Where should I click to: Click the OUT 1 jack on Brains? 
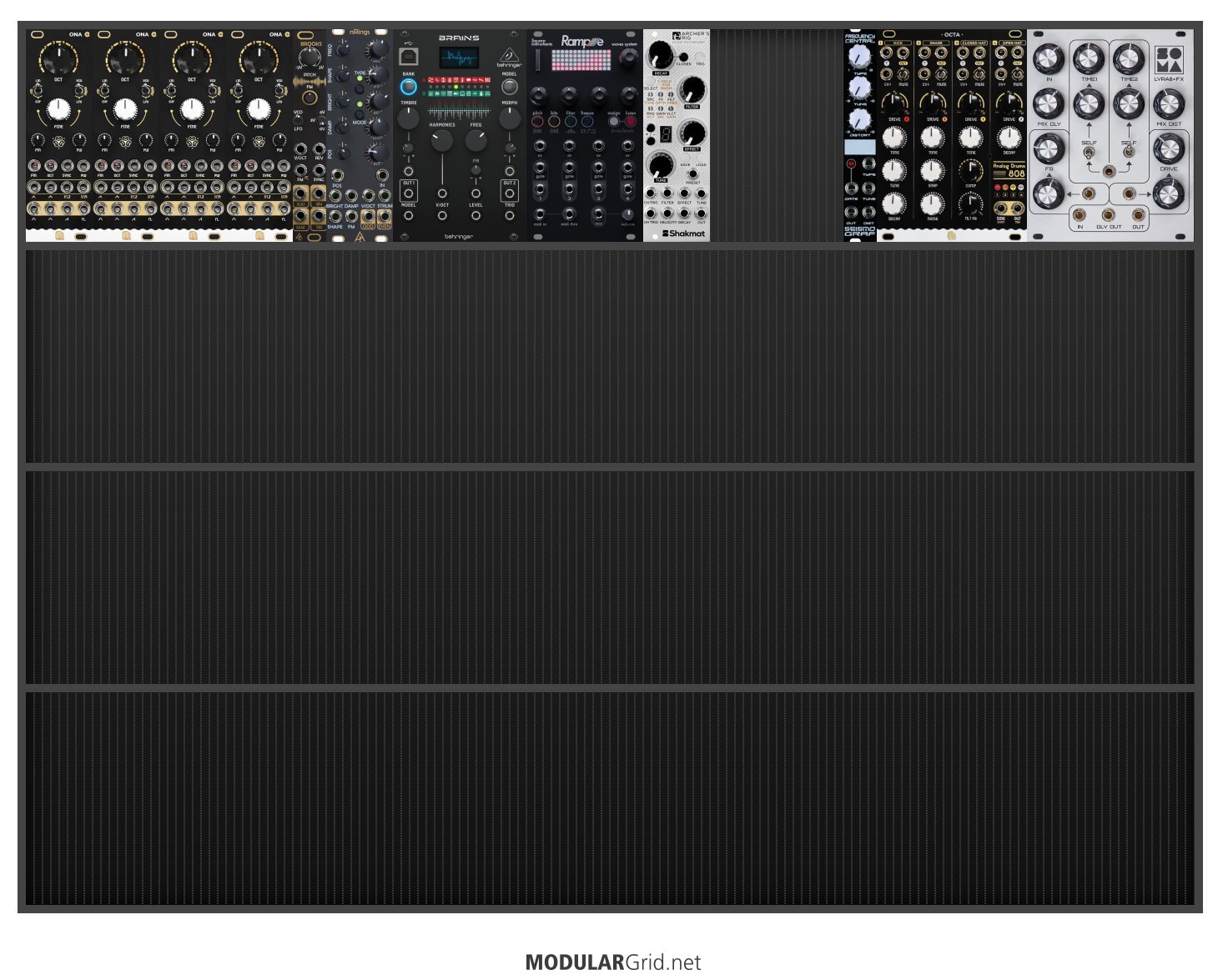click(409, 193)
